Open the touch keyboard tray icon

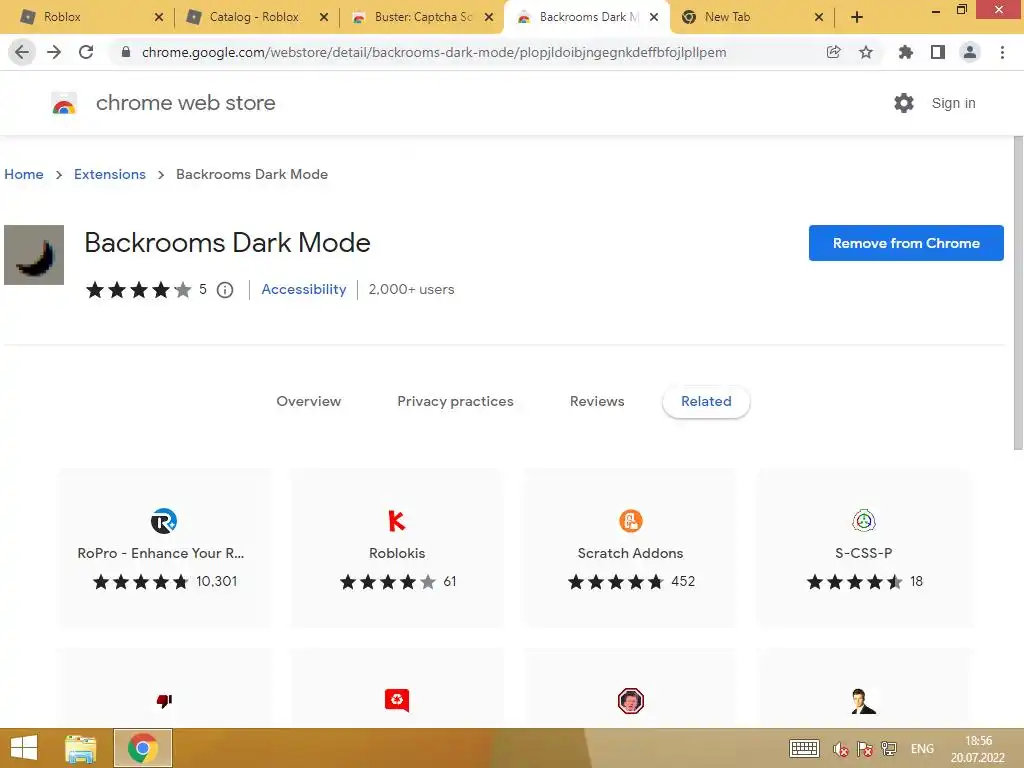[805, 749]
